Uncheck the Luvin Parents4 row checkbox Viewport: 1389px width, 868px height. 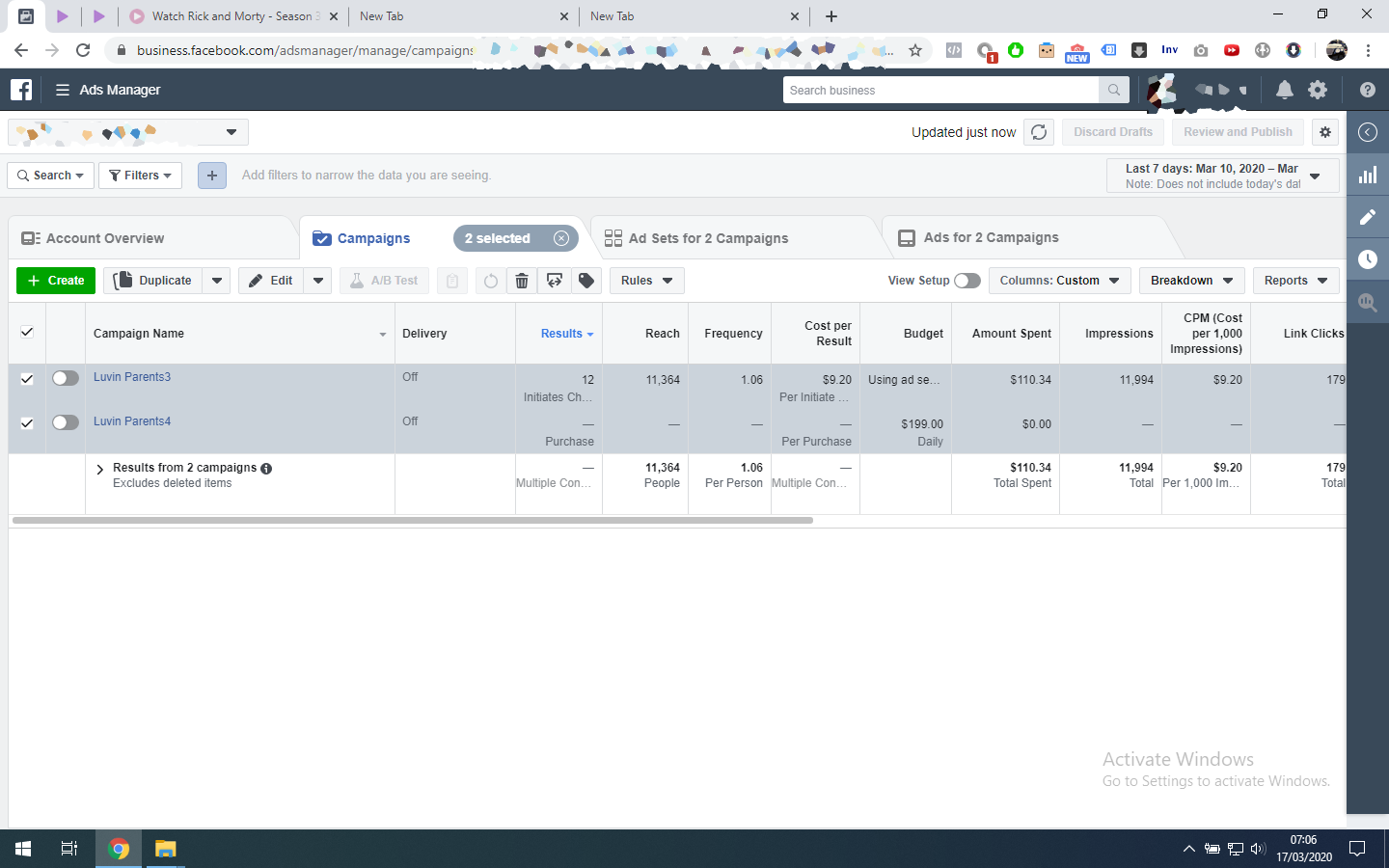27,423
